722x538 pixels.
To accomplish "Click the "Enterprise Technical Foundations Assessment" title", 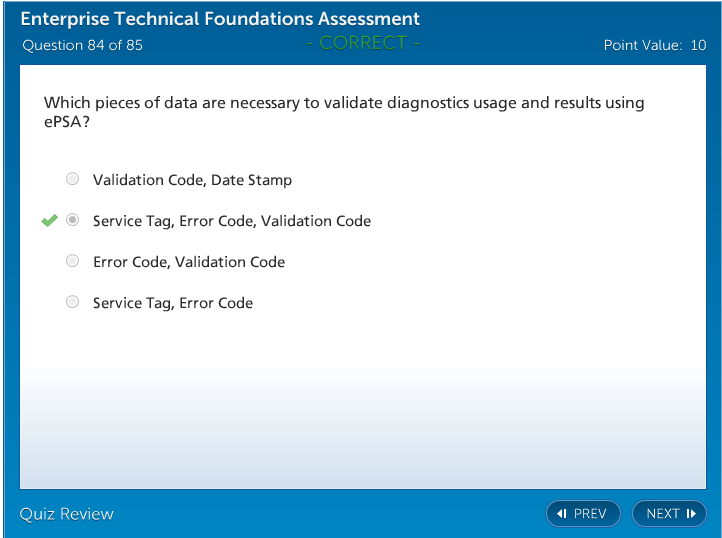I will 220,19.
